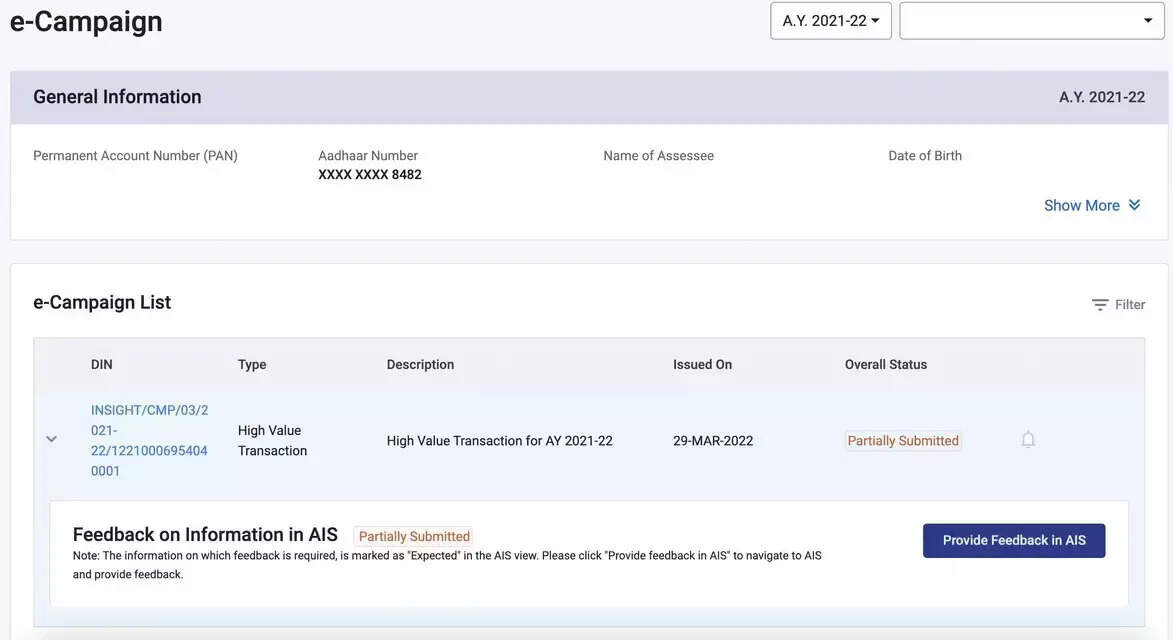This screenshot has width=1173, height=640.
Task: Click the Overall Status Partially Submitted badge
Action: [x=902, y=441]
